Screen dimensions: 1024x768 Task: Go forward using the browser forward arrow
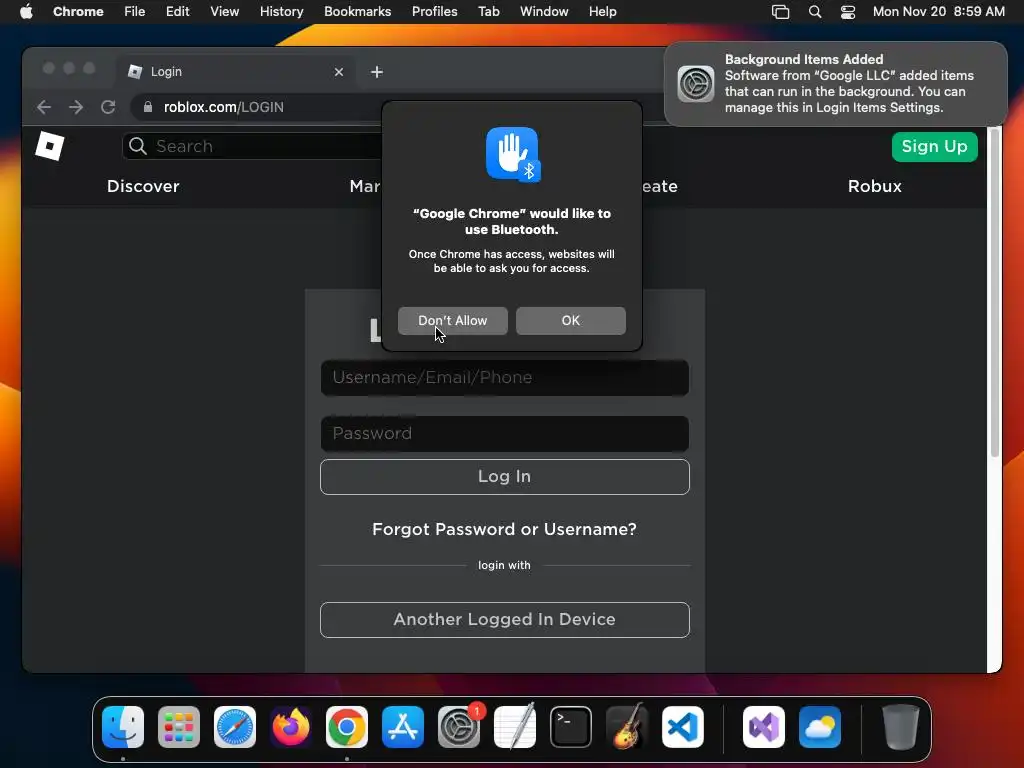76,107
